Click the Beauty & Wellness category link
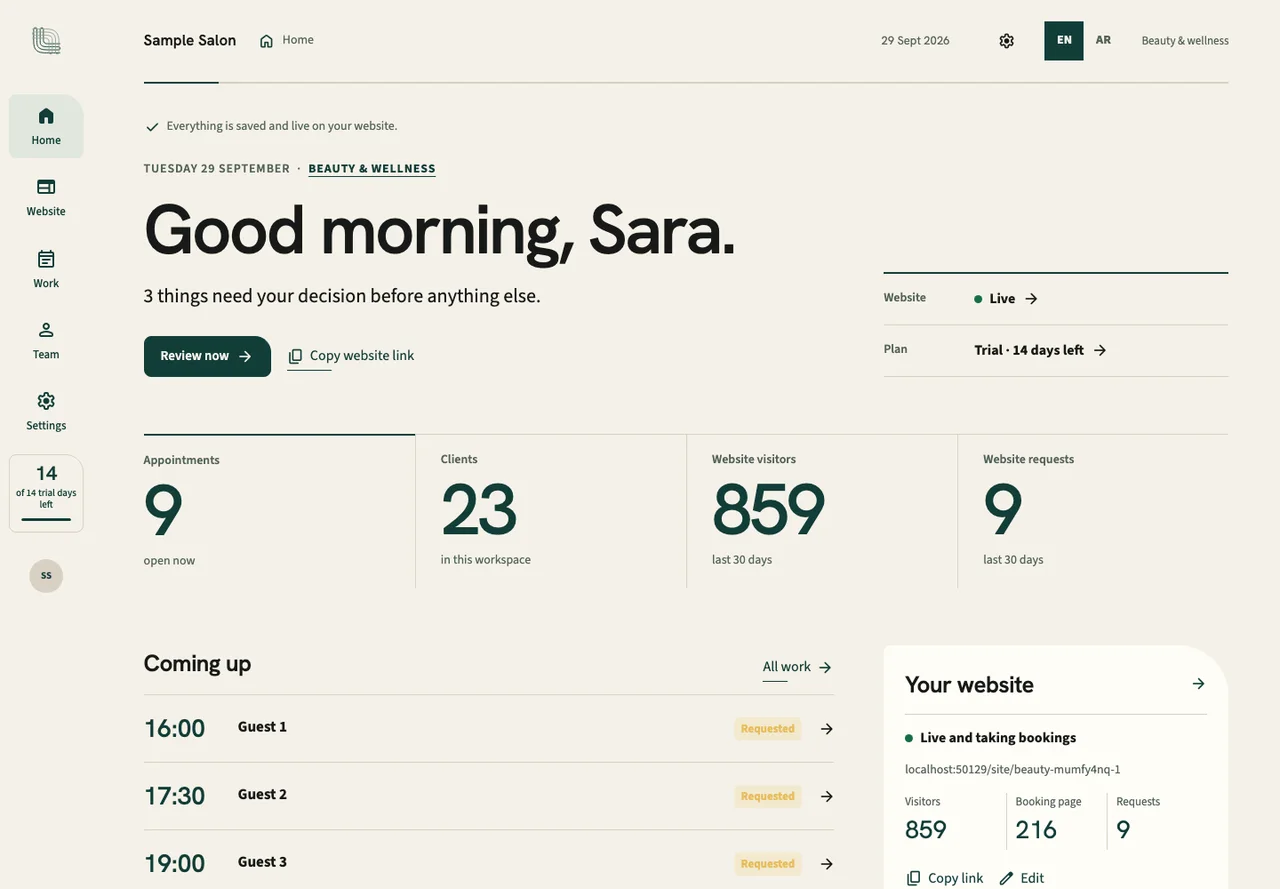The width and height of the screenshot is (1280, 889). tap(372, 169)
